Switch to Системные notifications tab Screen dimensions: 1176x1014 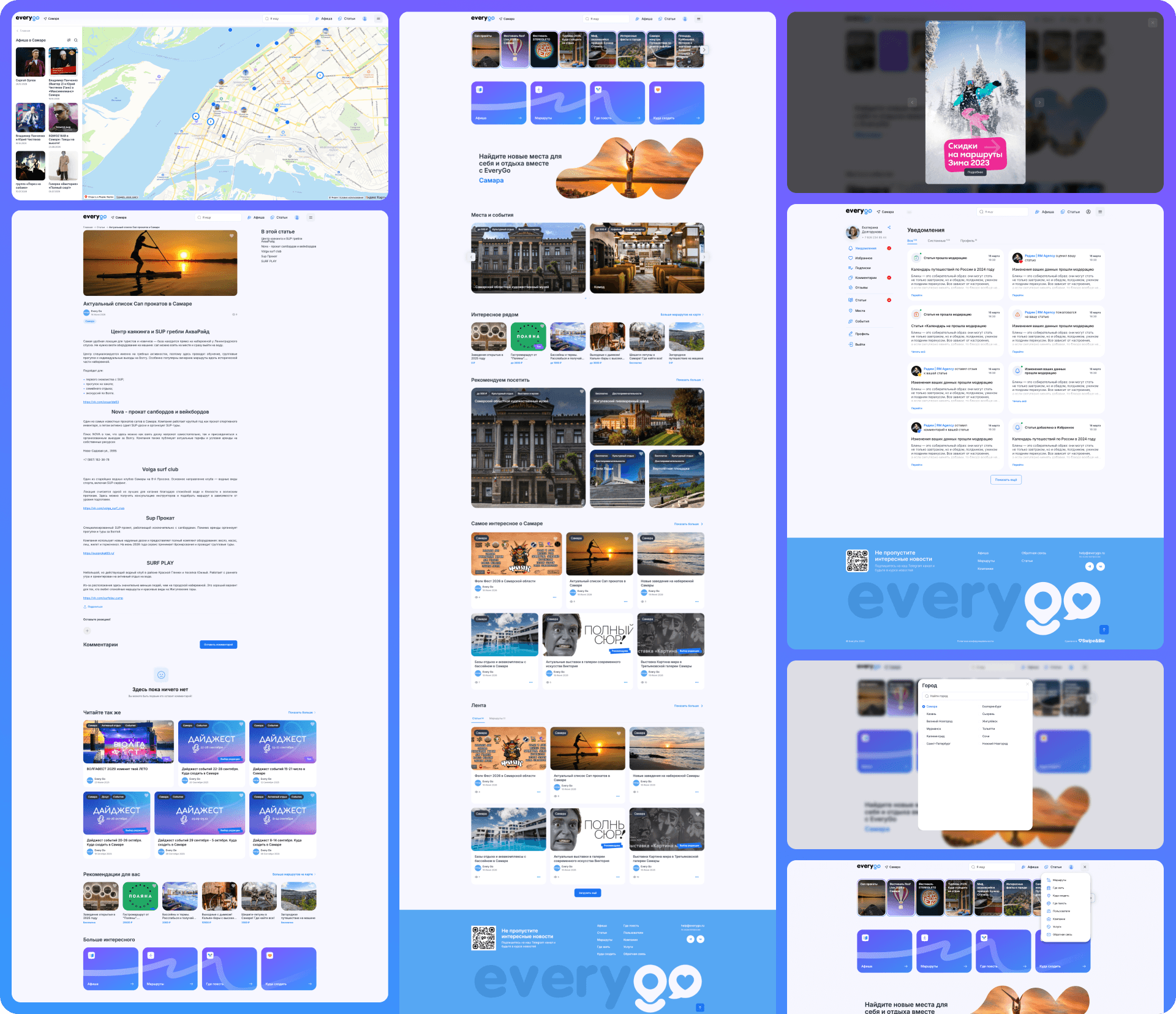click(938, 241)
